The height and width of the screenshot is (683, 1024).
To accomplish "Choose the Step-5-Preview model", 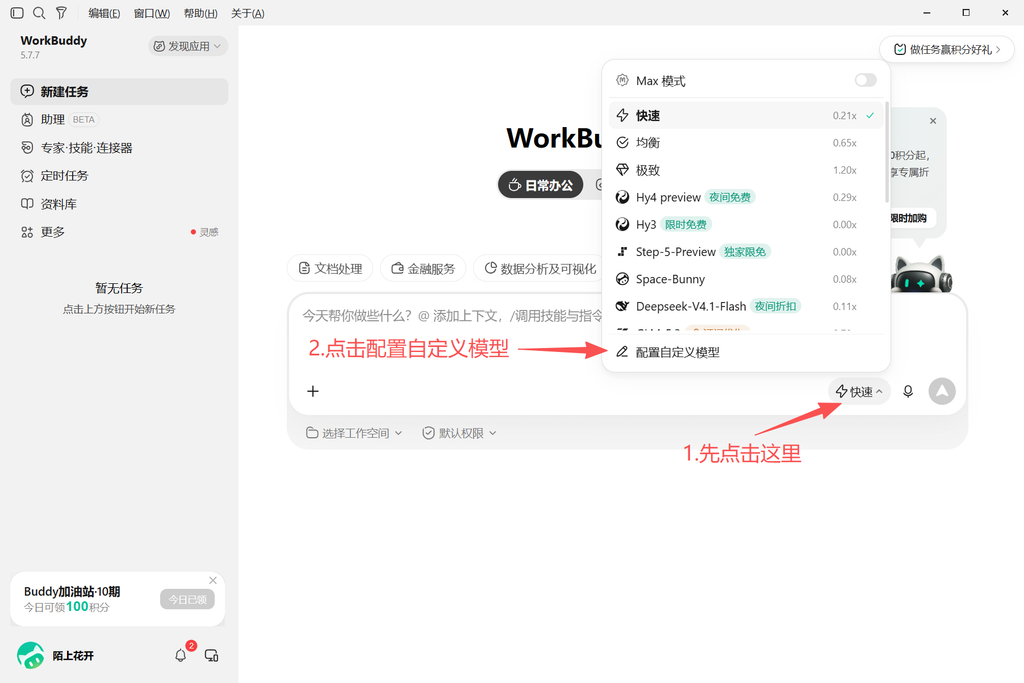I will point(746,252).
